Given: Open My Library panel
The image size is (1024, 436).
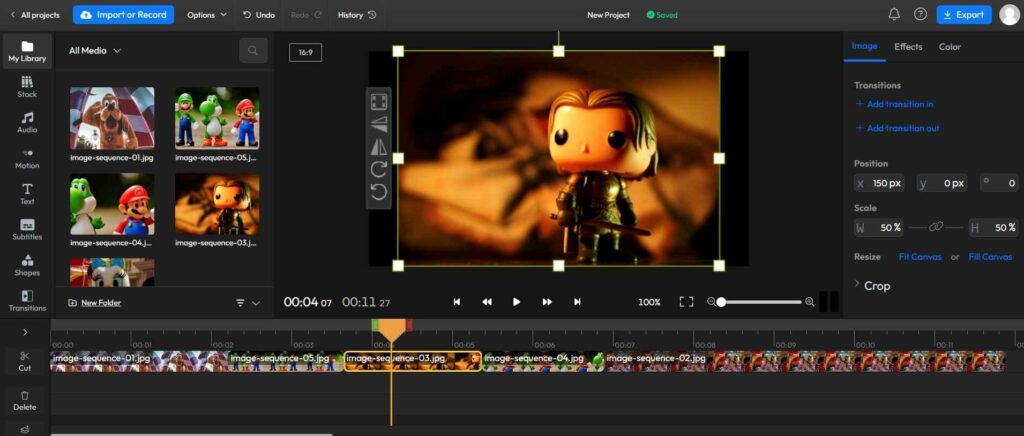Looking at the screenshot, I should point(27,52).
